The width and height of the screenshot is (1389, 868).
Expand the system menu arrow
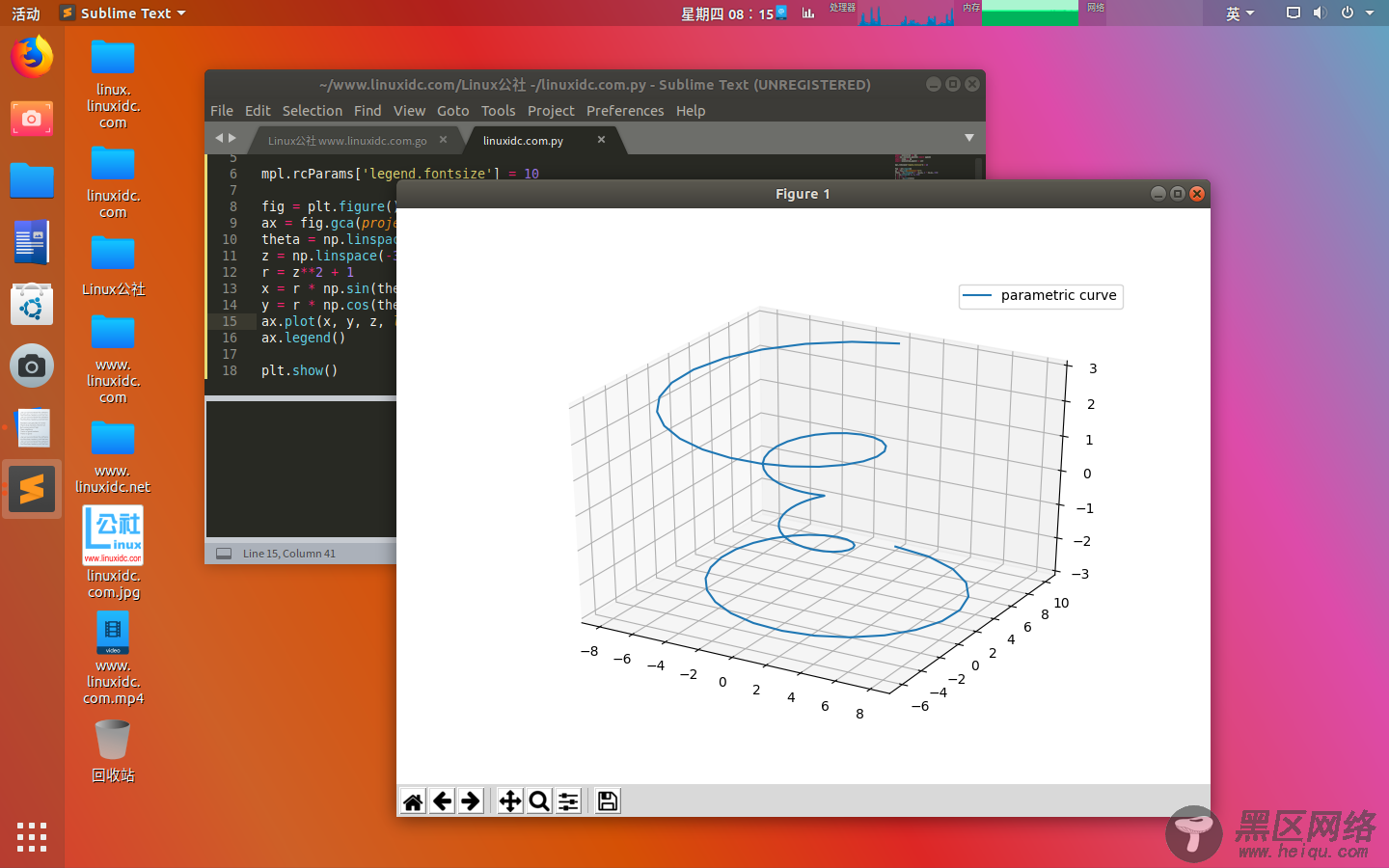pyautogui.click(x=1370, y=13)
